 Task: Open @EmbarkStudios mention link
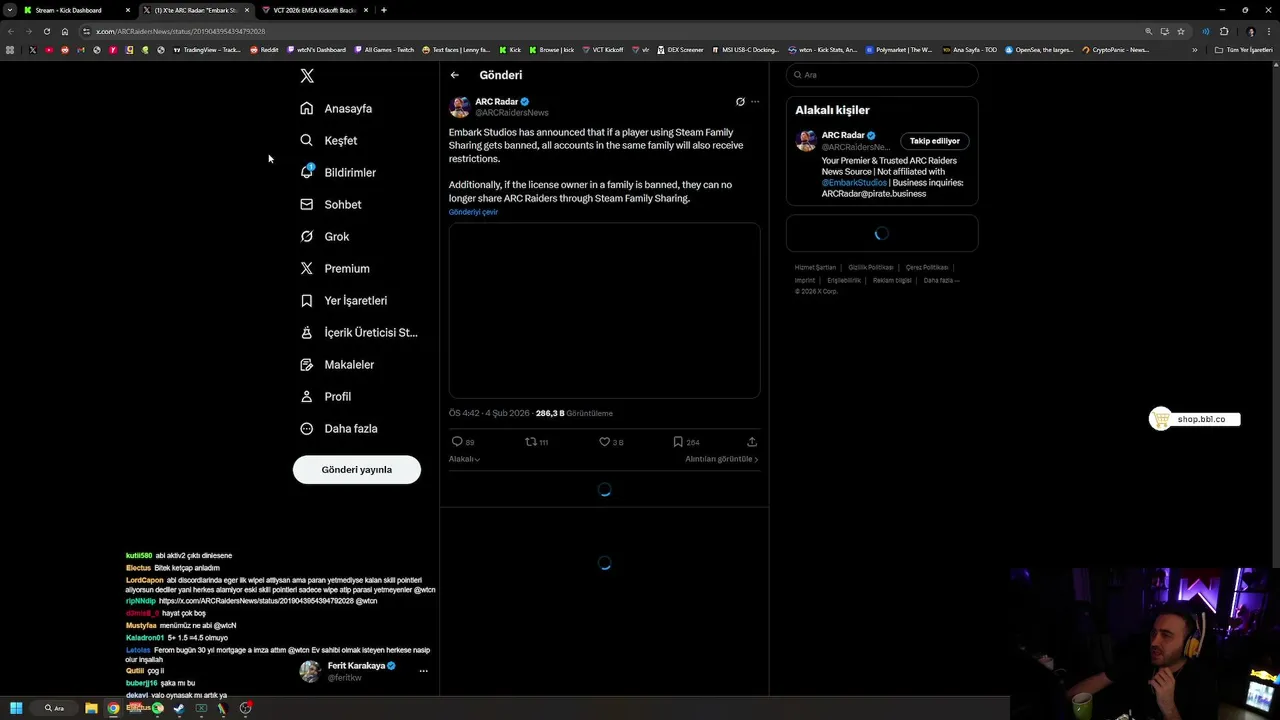click(854, 183)
